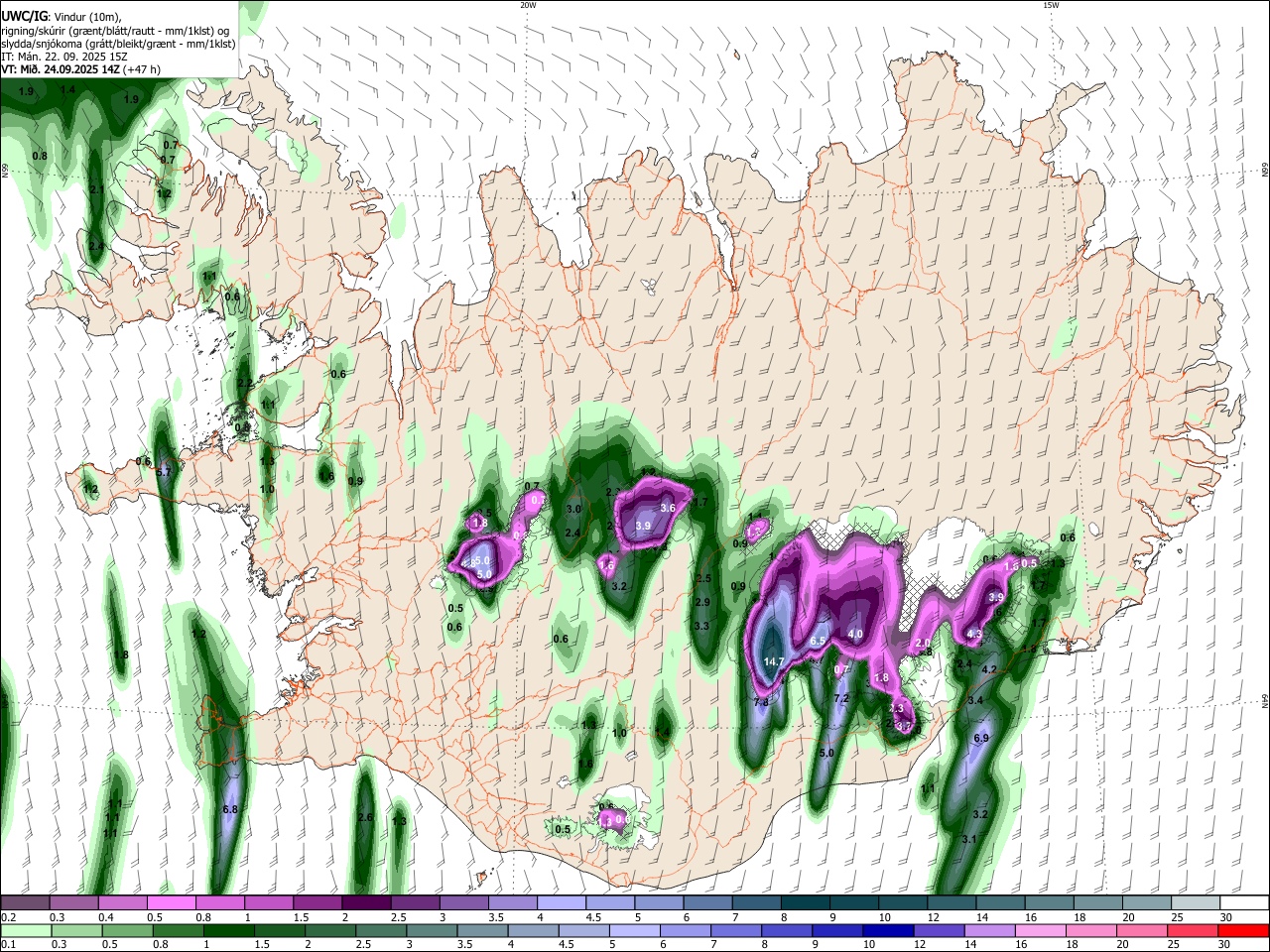Click the 7.8 rain value below 14.7
Screen dimensions: 1270x952
click(762, 702)
